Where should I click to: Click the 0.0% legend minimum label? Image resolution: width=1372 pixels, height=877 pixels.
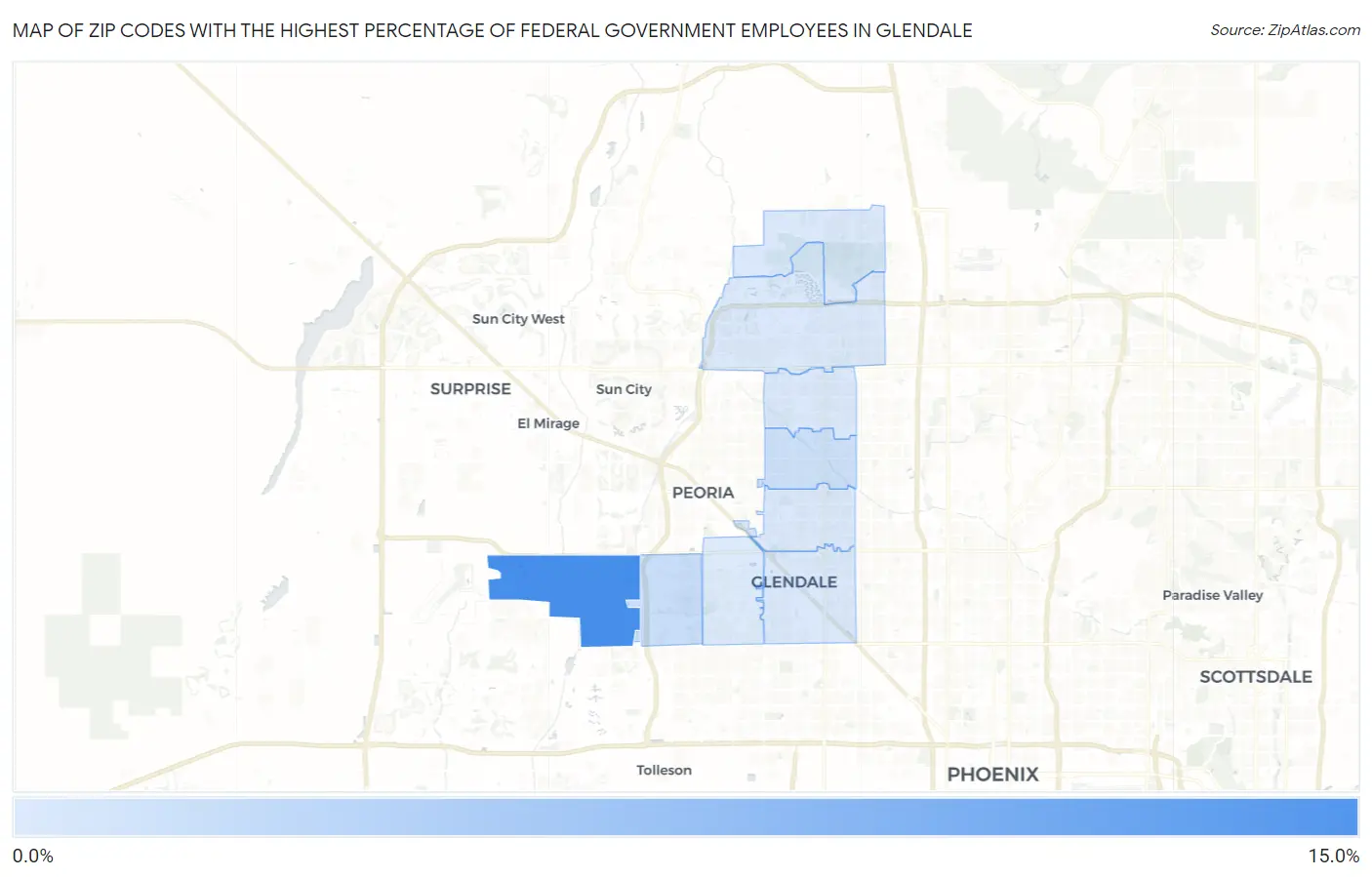[33, 856]
